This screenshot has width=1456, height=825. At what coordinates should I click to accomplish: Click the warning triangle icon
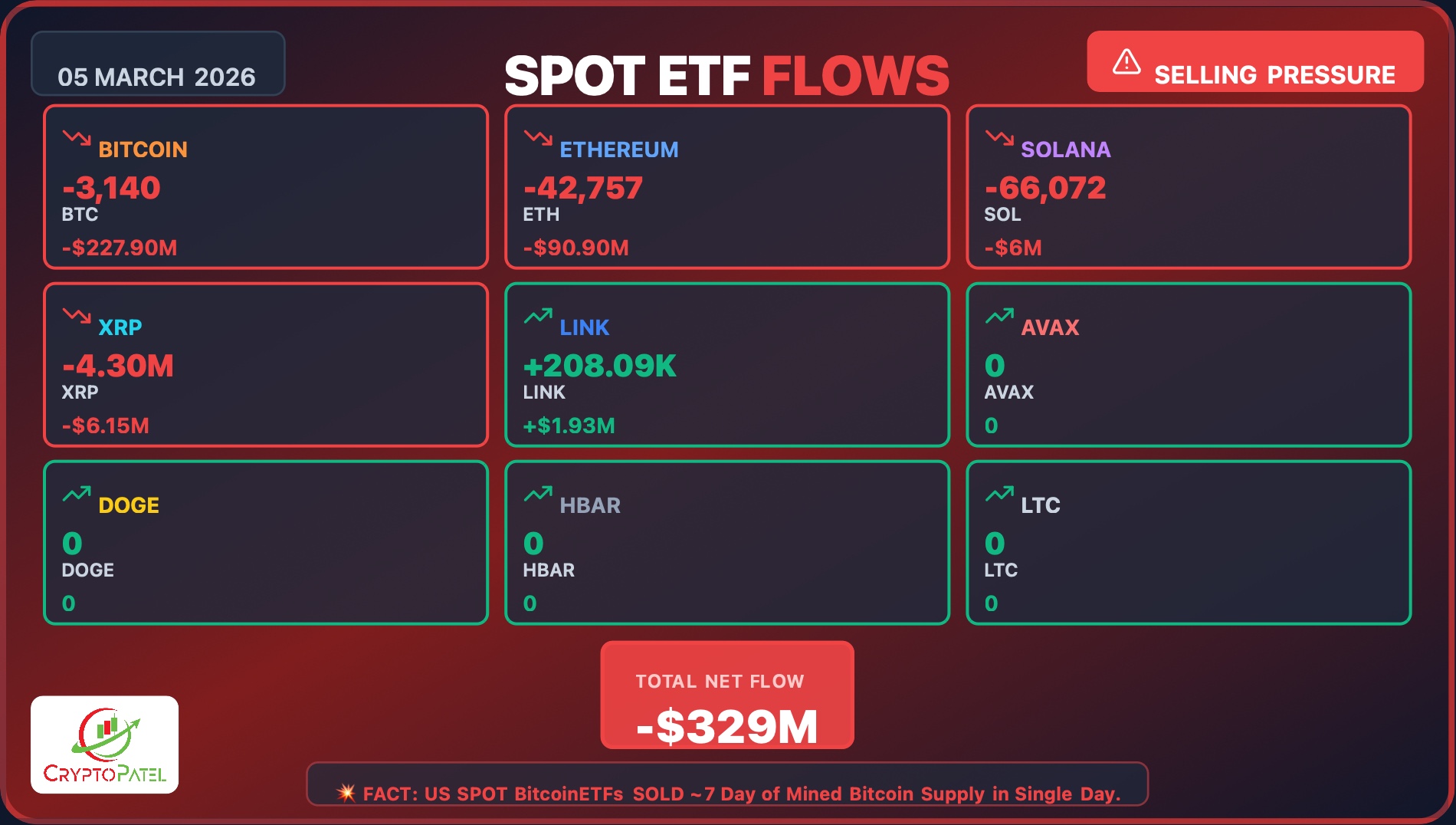point(1126,62)
